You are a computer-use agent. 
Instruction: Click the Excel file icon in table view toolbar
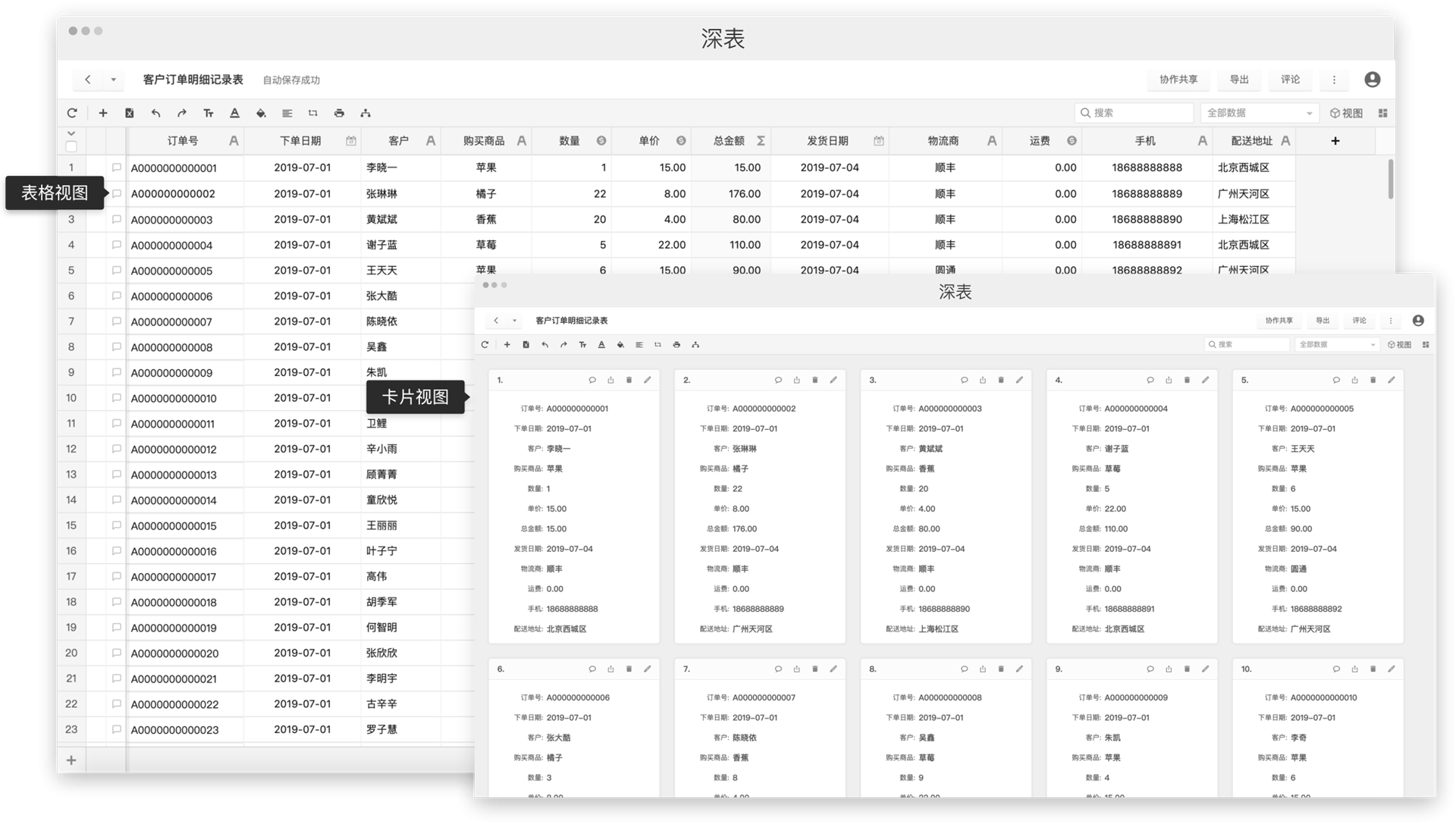click(x=130, y=113)
